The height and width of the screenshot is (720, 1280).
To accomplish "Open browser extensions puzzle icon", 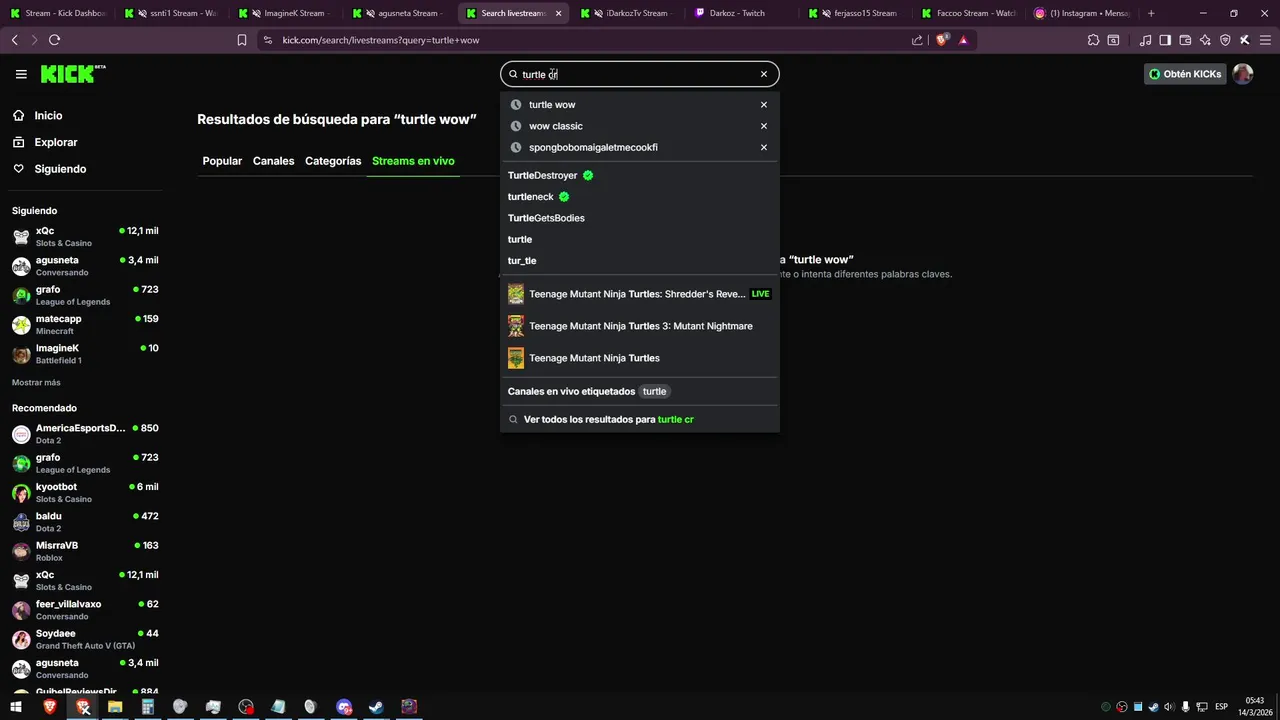I will pos(1093,40).
